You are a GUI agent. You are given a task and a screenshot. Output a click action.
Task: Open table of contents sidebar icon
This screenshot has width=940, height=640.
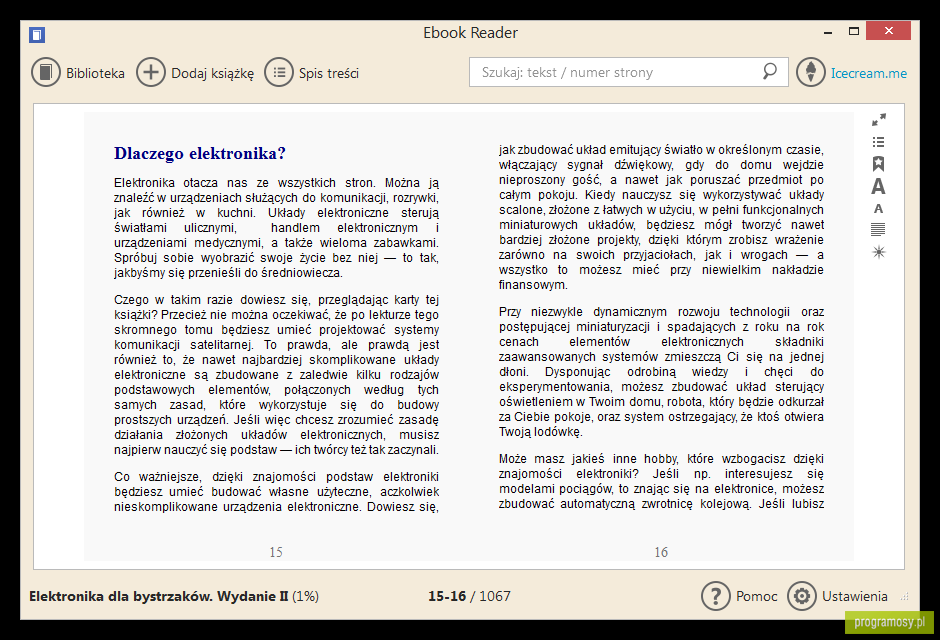878,142
